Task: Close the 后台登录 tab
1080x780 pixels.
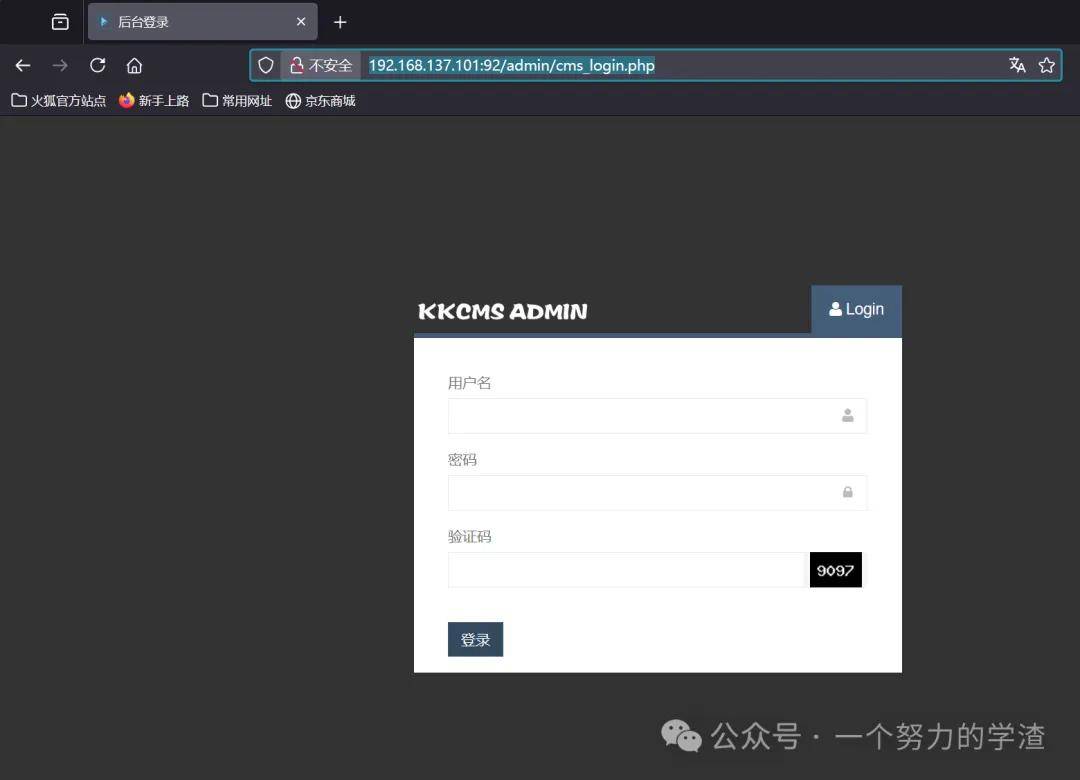Action: 301,22
